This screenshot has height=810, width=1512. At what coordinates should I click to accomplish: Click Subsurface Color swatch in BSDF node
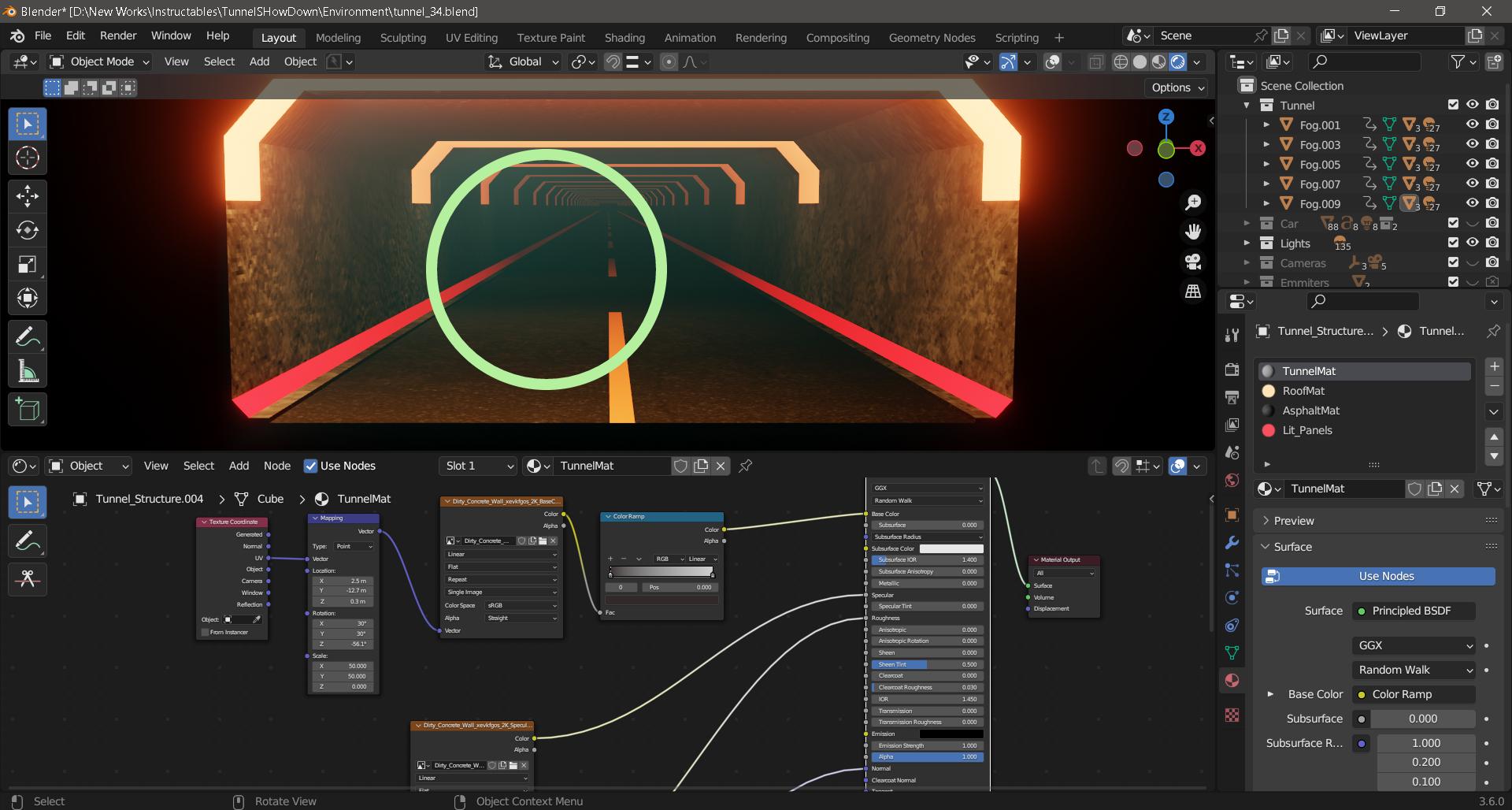(951, 548)
